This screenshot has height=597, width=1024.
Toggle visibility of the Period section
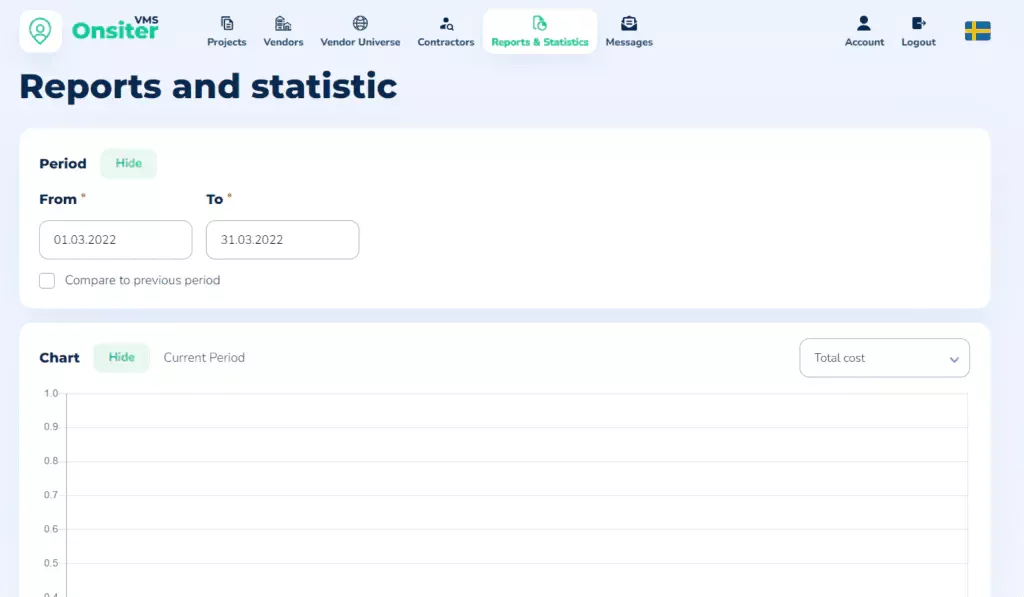point(128,163)
